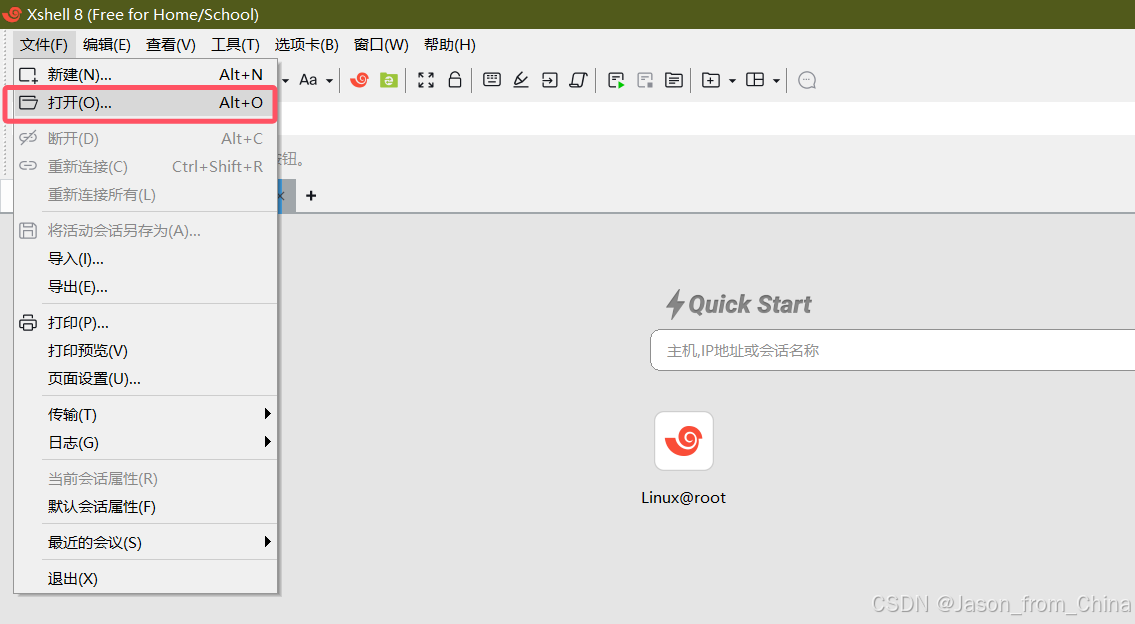Click the grayed stop logging icon
The height and width of the screenshot is (624, 1135).
pos(645,80)
